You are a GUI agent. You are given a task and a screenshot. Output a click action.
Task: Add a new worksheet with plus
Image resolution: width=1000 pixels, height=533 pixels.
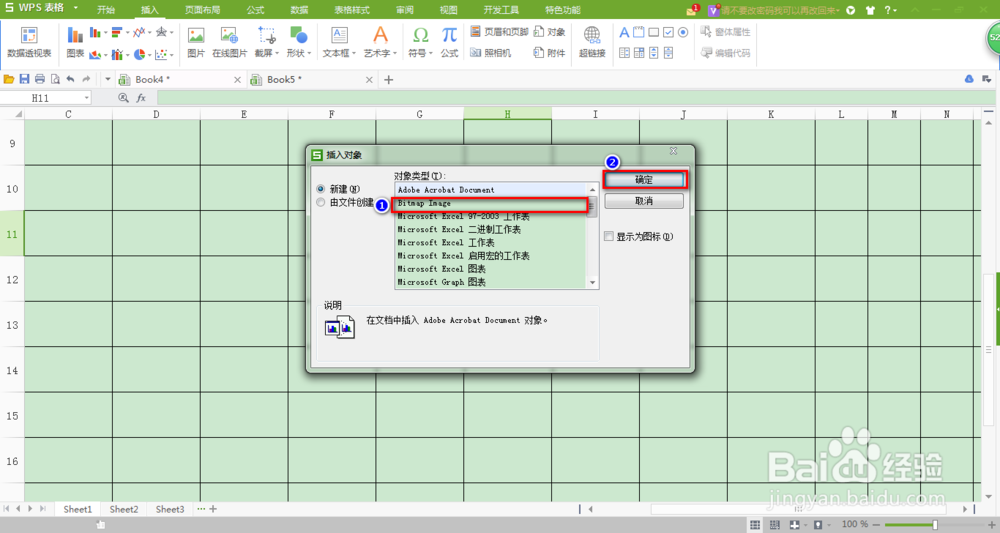213,509
